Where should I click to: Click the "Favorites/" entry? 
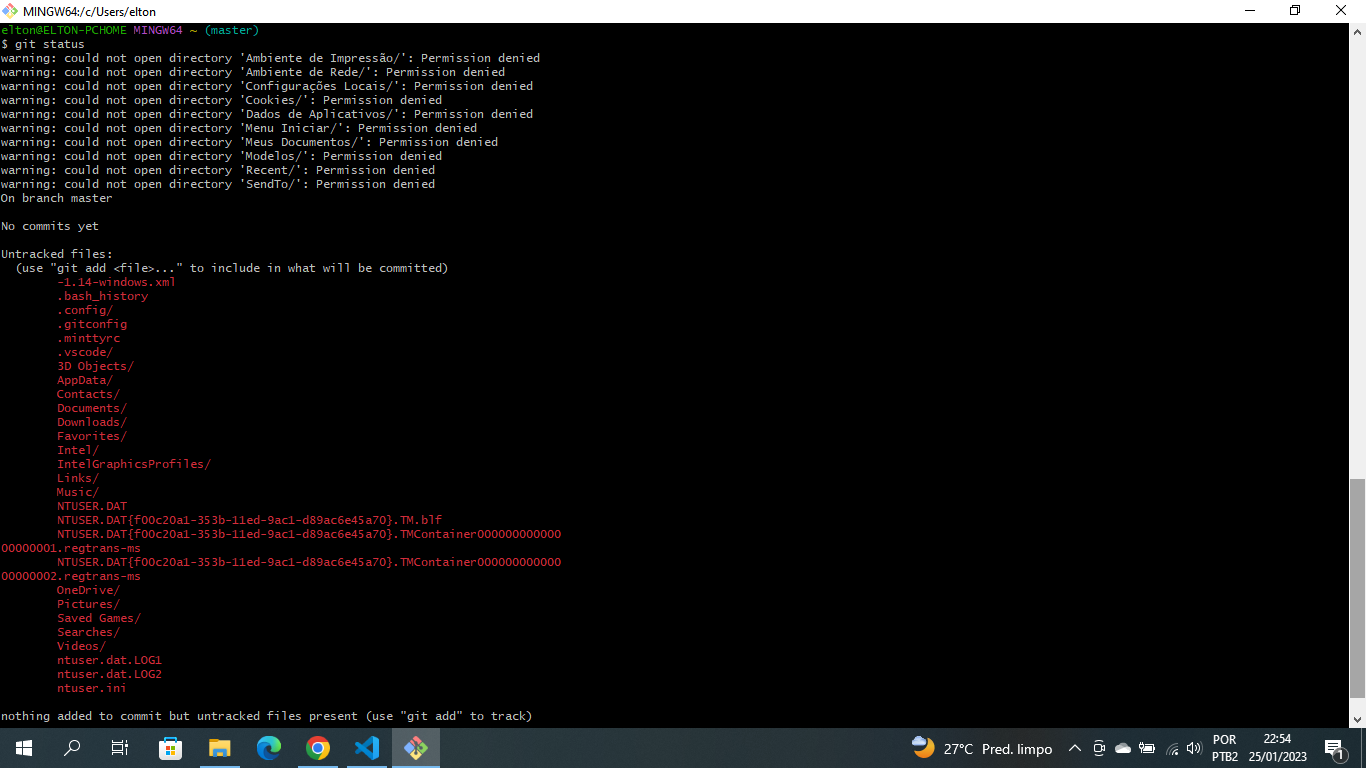[x=92, y=436]
